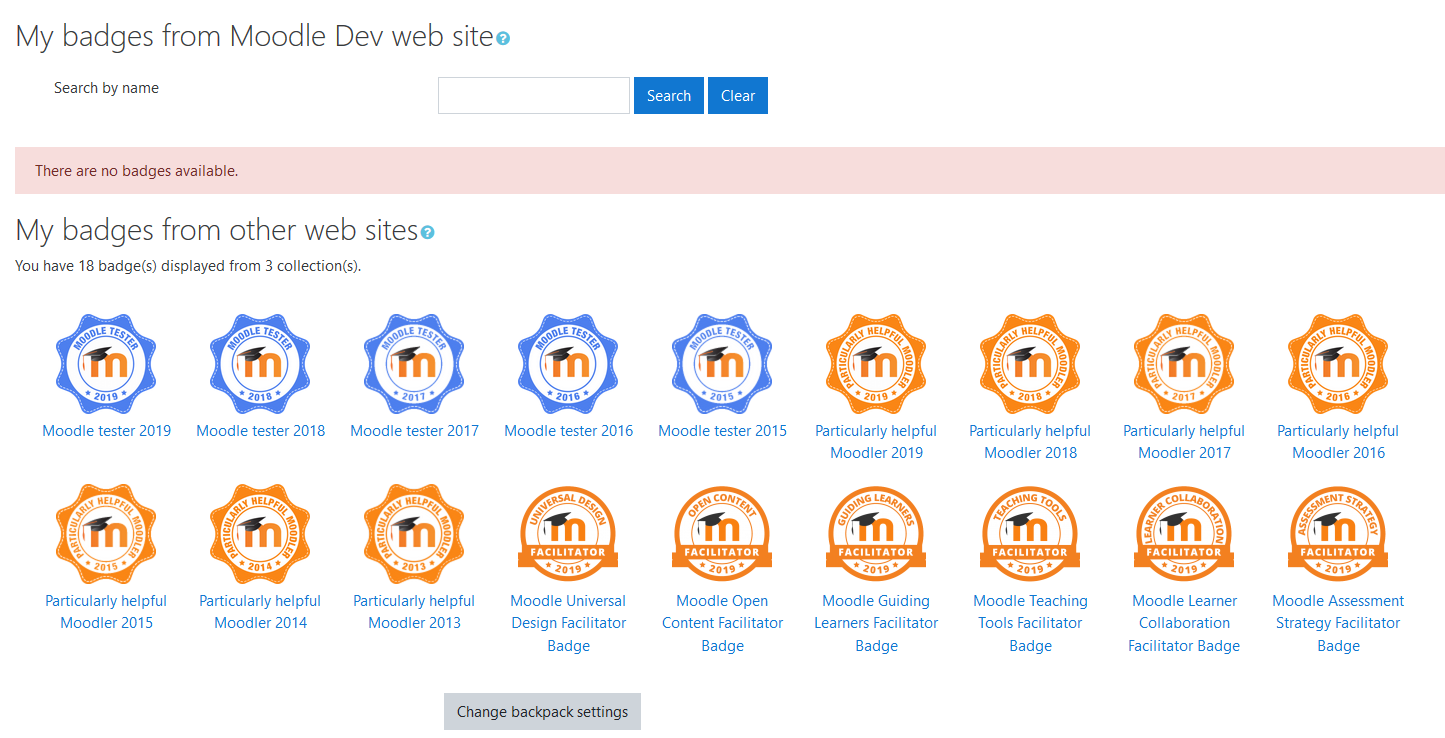Image resolution: width=1445 pixels, height=738 pixels.
Task: Click the 'There are no badges available.' notice
Action: pos(730,171)
